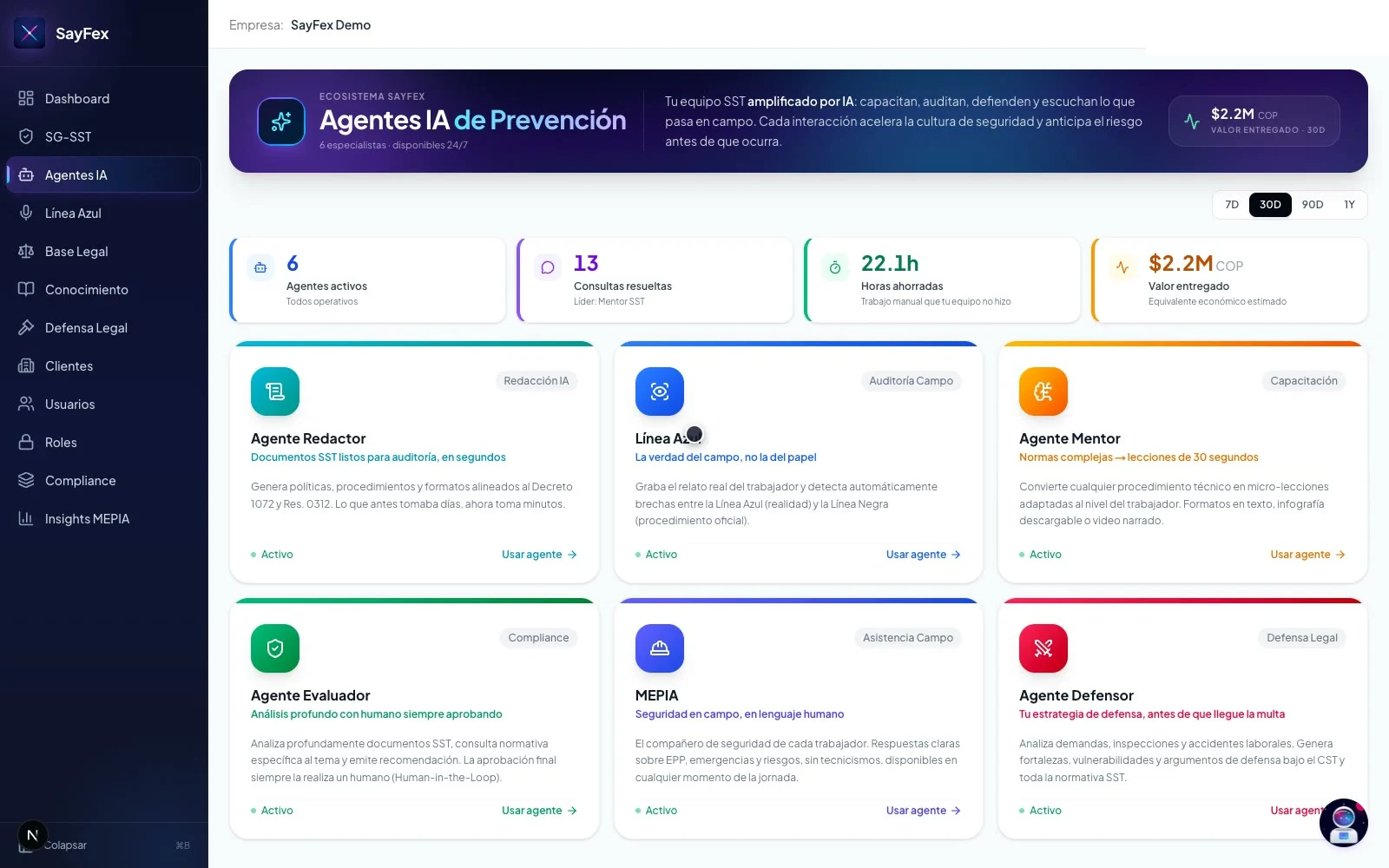Open Insights MEPIA in the sidebar
This screenshot has height=868, width=1389.
point(104,519)
